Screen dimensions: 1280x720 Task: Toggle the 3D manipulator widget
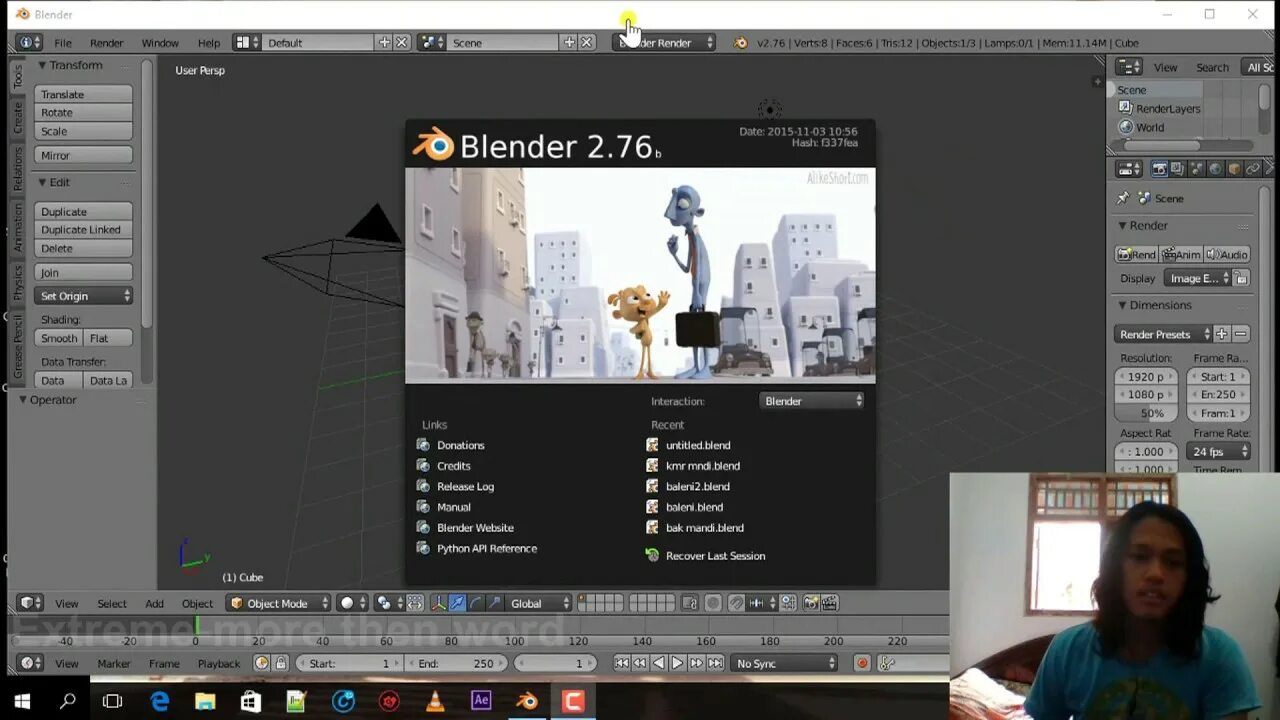[x=438, y=603]
